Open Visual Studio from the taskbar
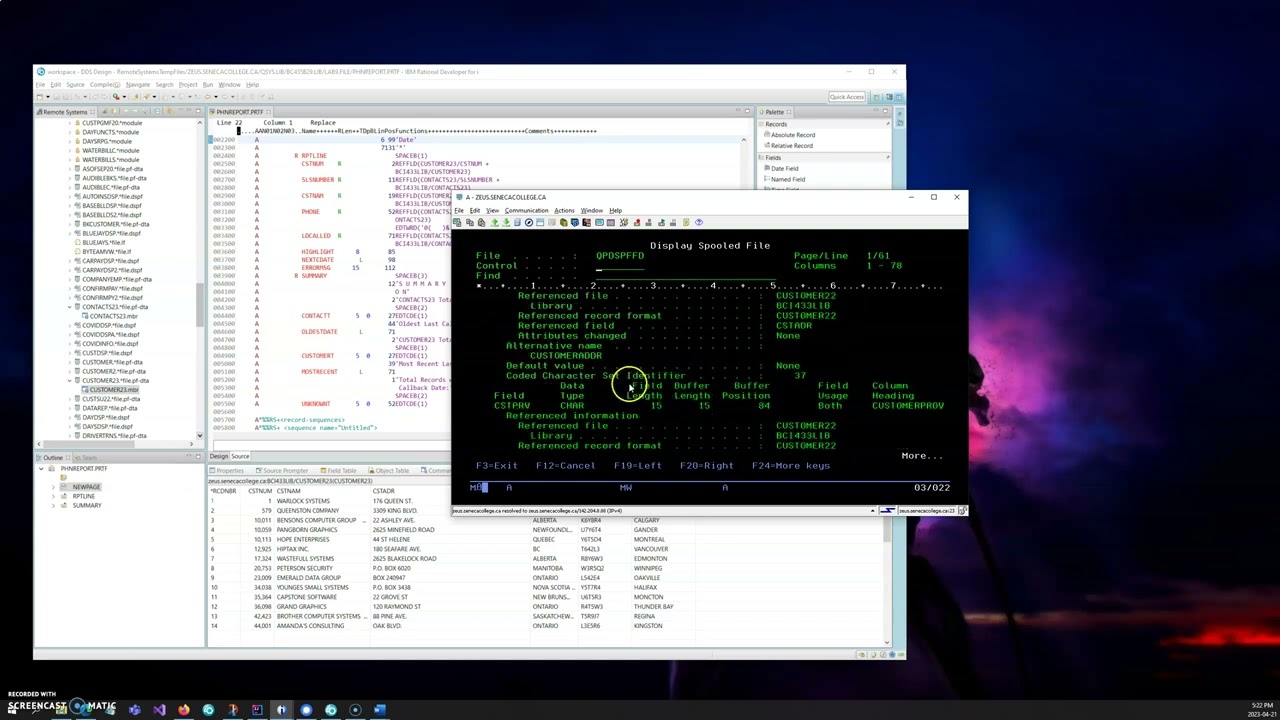The height and width of the screenshot is (720, 1280). click(x=159, y=710)
